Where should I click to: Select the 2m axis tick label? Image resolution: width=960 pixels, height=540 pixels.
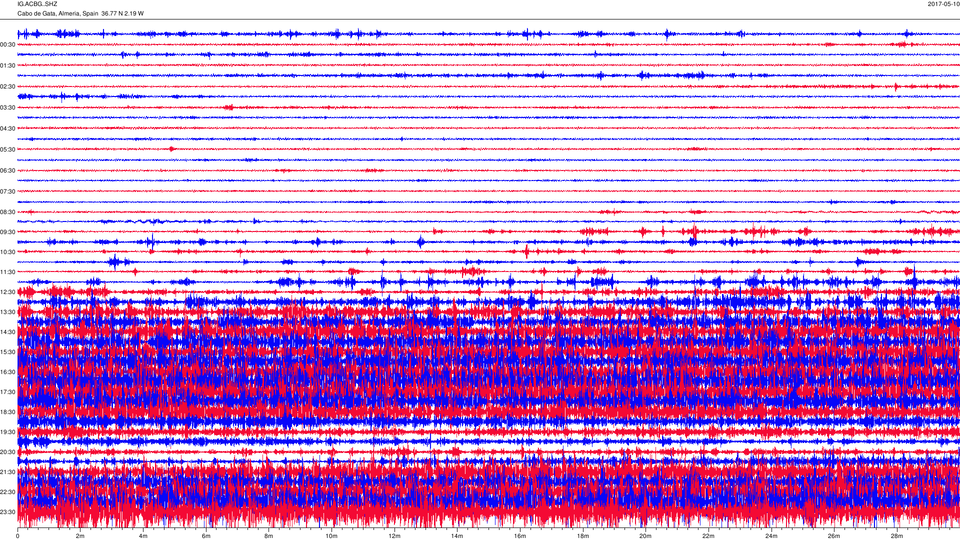(80, 536)
